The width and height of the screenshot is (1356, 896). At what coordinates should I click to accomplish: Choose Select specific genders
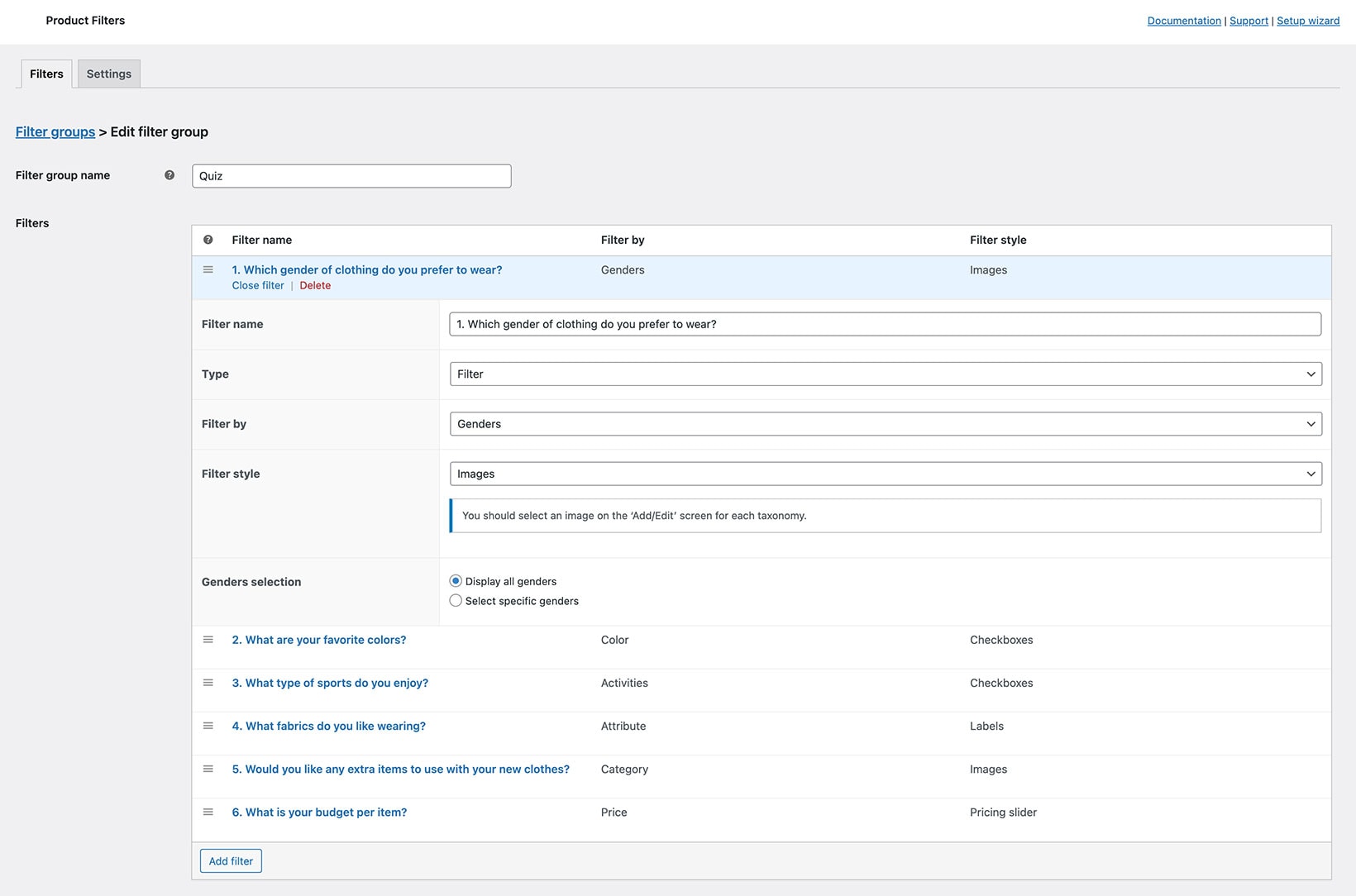[x=456, y=600]
